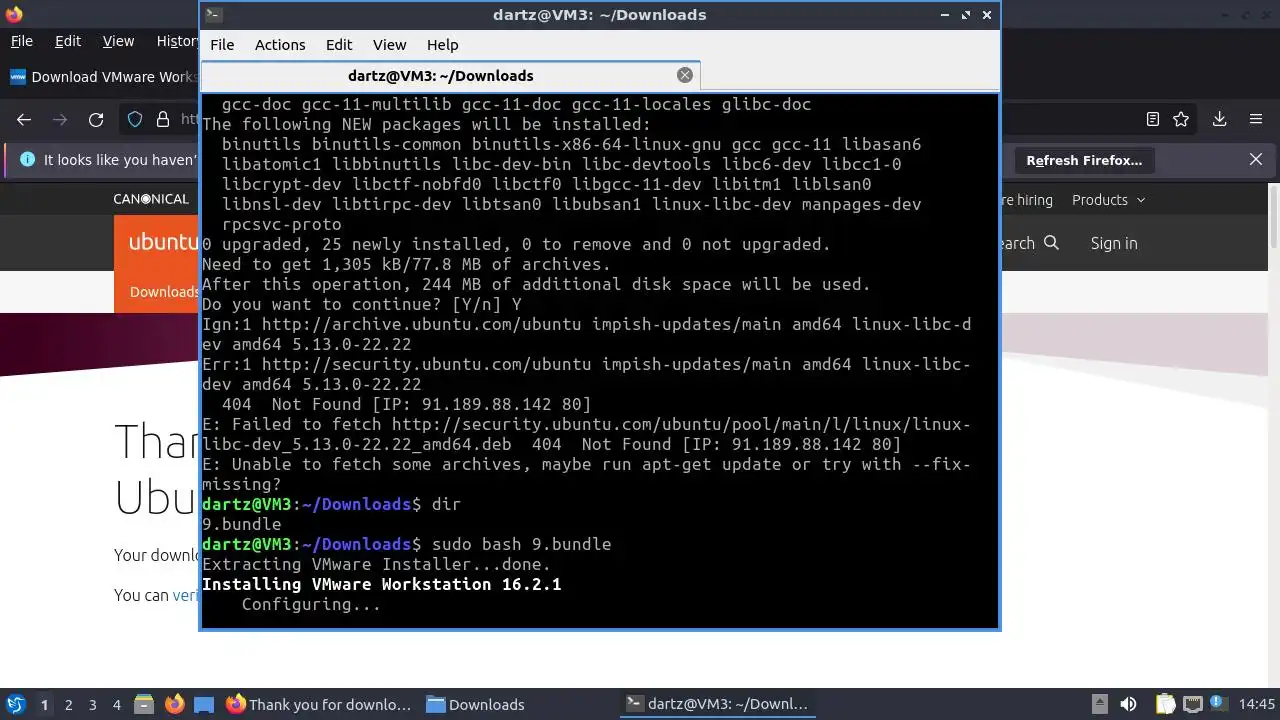Image resolution: width=1280 pixels, height=720 pixels.
Task: Open the network status tray icon
Action: point(1193,704)
